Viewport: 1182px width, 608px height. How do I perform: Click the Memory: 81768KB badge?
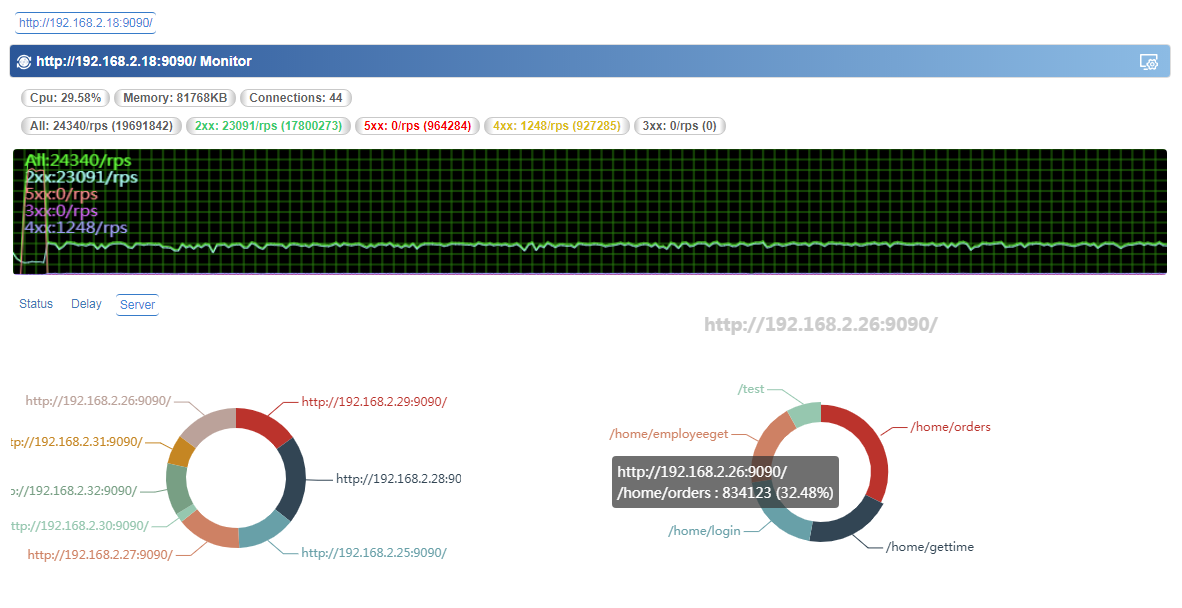pyautogui.click(x=175, y=98)
